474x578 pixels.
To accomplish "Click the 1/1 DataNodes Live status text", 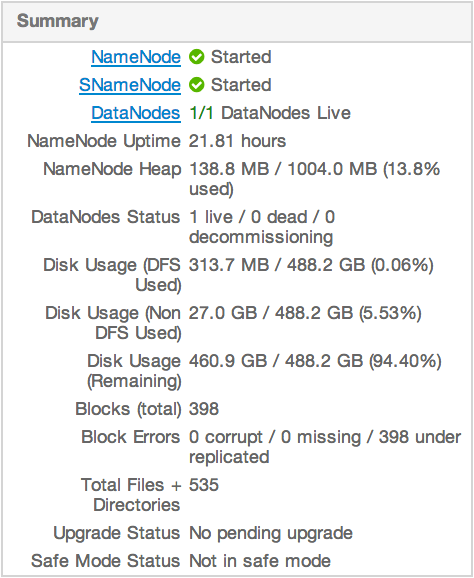I will pos(269,113).
